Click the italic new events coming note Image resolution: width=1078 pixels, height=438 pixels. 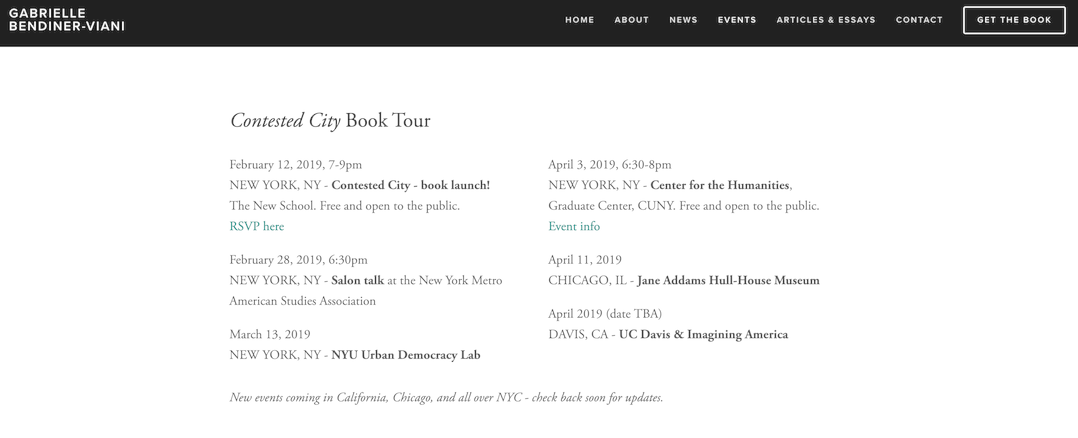point(446,397)
